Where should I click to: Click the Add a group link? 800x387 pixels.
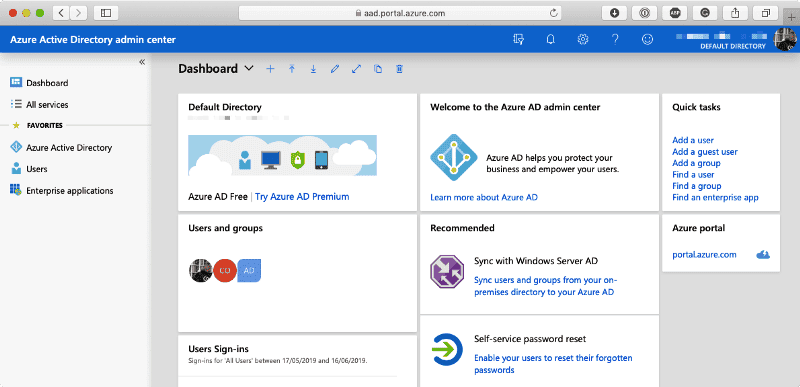(696, 163)
